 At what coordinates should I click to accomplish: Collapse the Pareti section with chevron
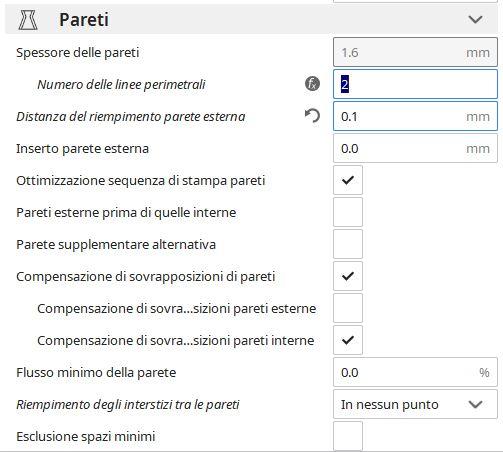pyautogui.click(x=475, y=20)
